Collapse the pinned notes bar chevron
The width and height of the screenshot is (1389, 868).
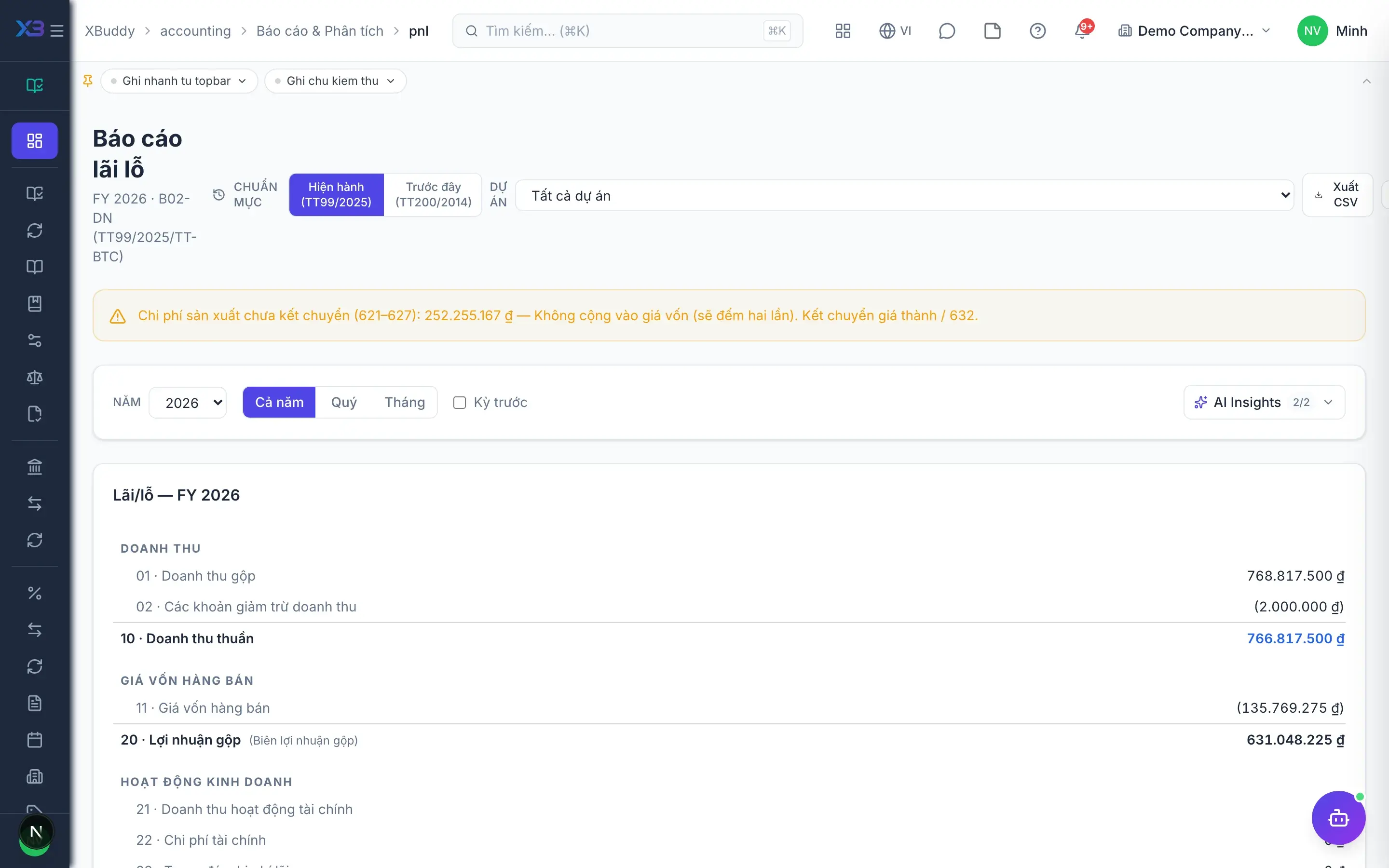coord(1367,81)
